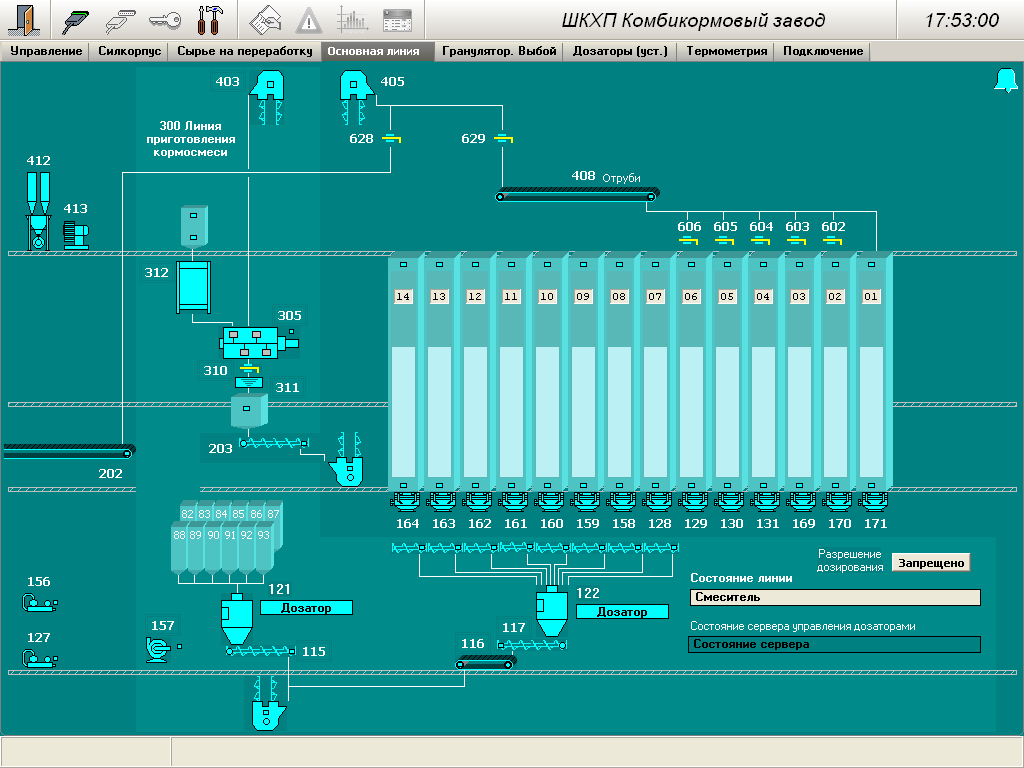This screenshot has height=768, width=1024.
Task: Toggle gate valve 606
Action: tap(689, 239)
